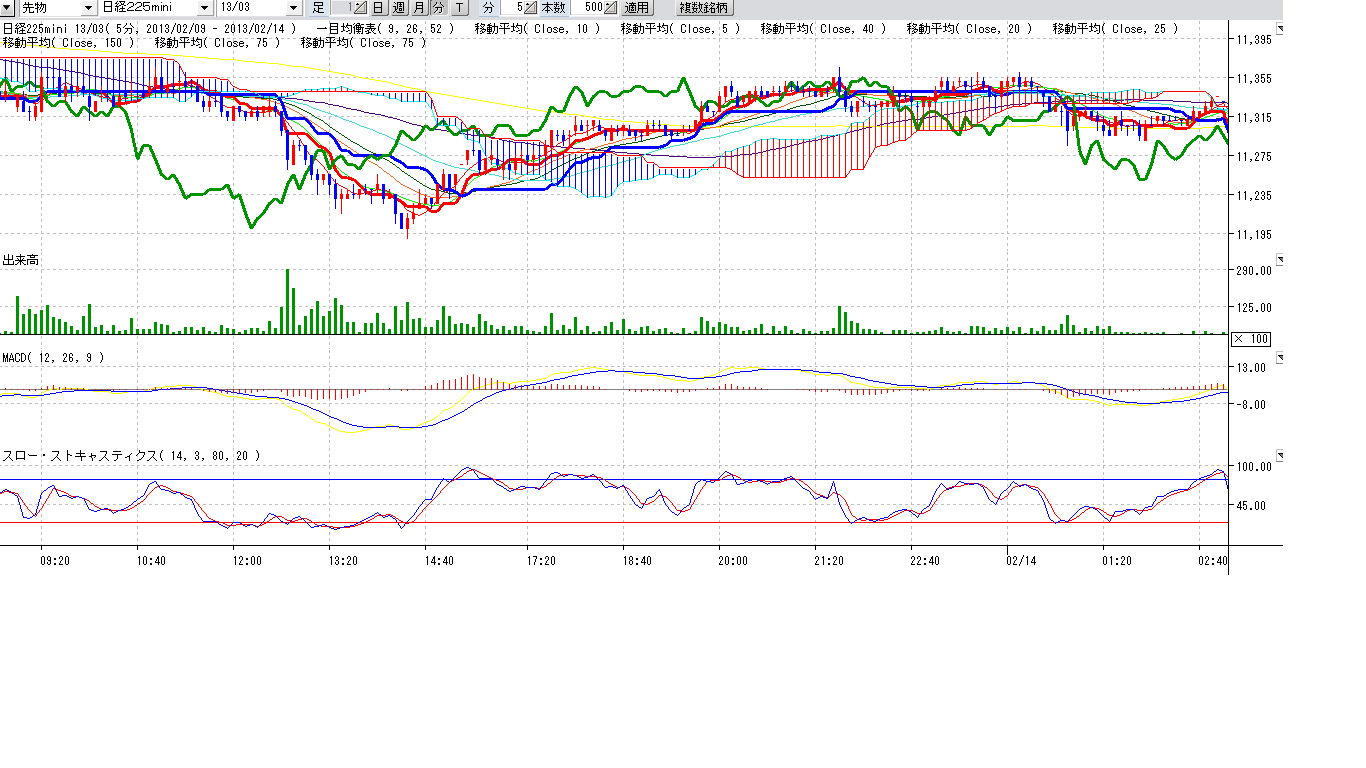Click the minute interval value field
Viewport: 1366px width, 768px height.
(x=517, y=8)
